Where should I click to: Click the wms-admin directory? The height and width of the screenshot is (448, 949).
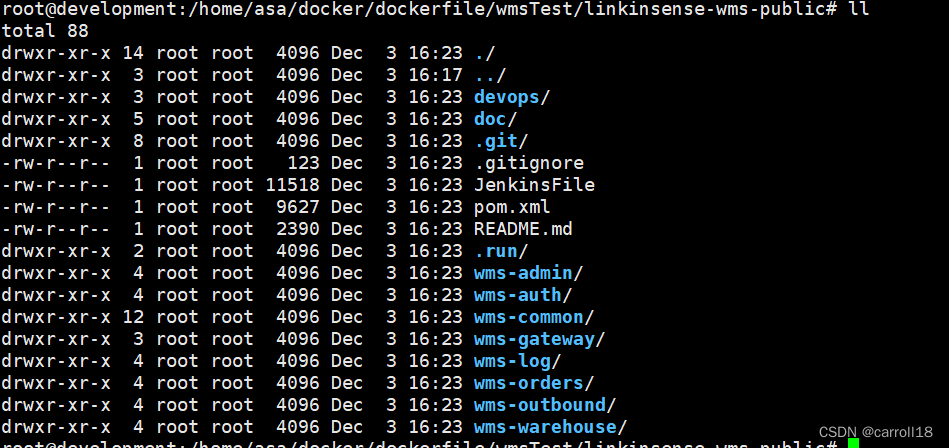coord(524,273)
